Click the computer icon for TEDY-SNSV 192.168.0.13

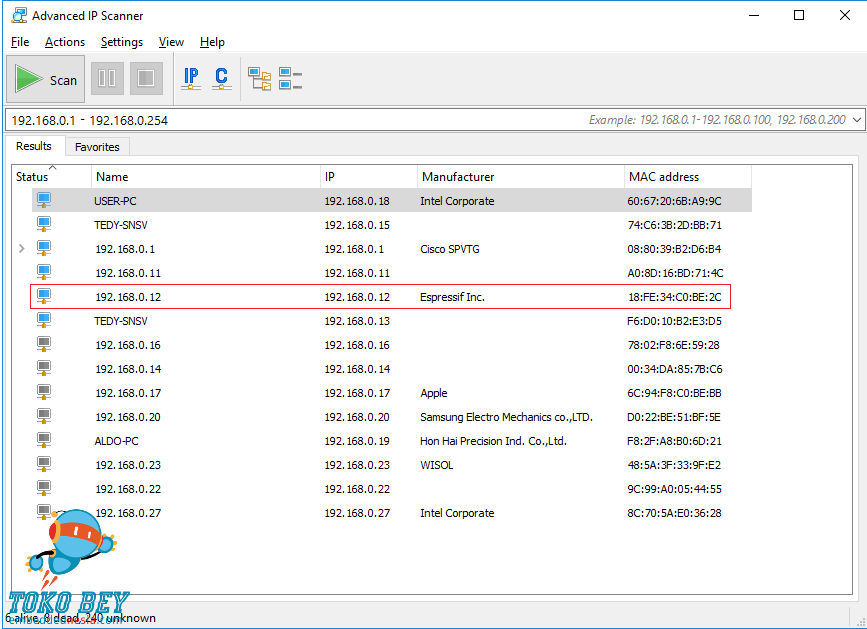point(44,320)
